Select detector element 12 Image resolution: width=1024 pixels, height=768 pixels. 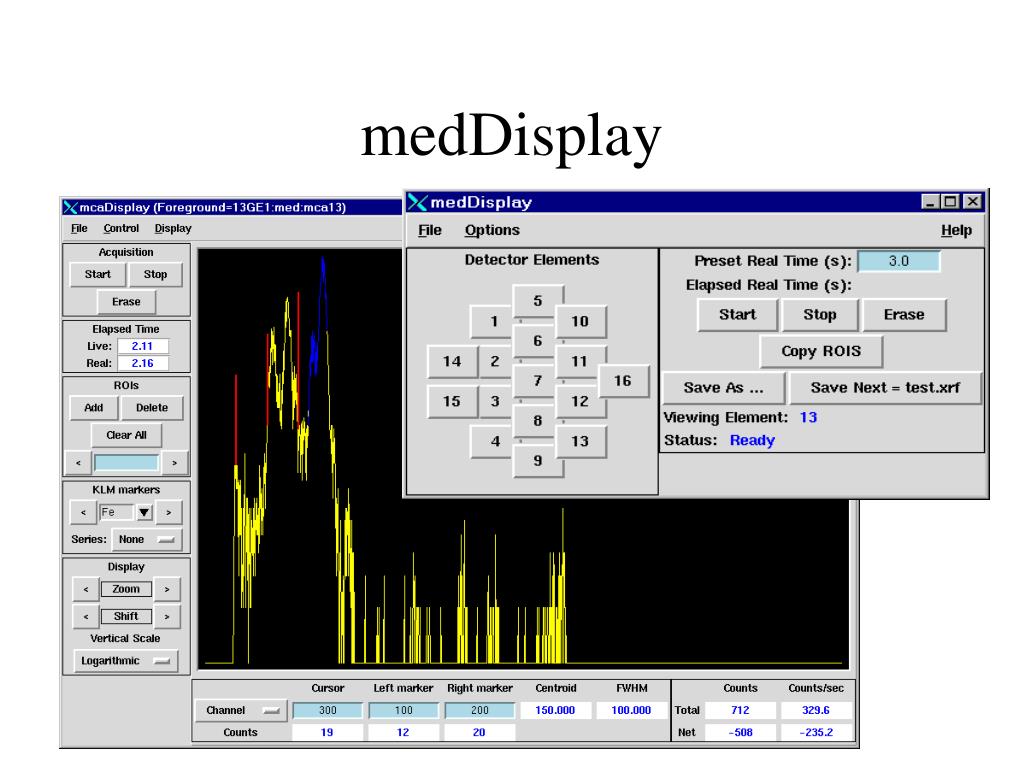tap(581, 401)
